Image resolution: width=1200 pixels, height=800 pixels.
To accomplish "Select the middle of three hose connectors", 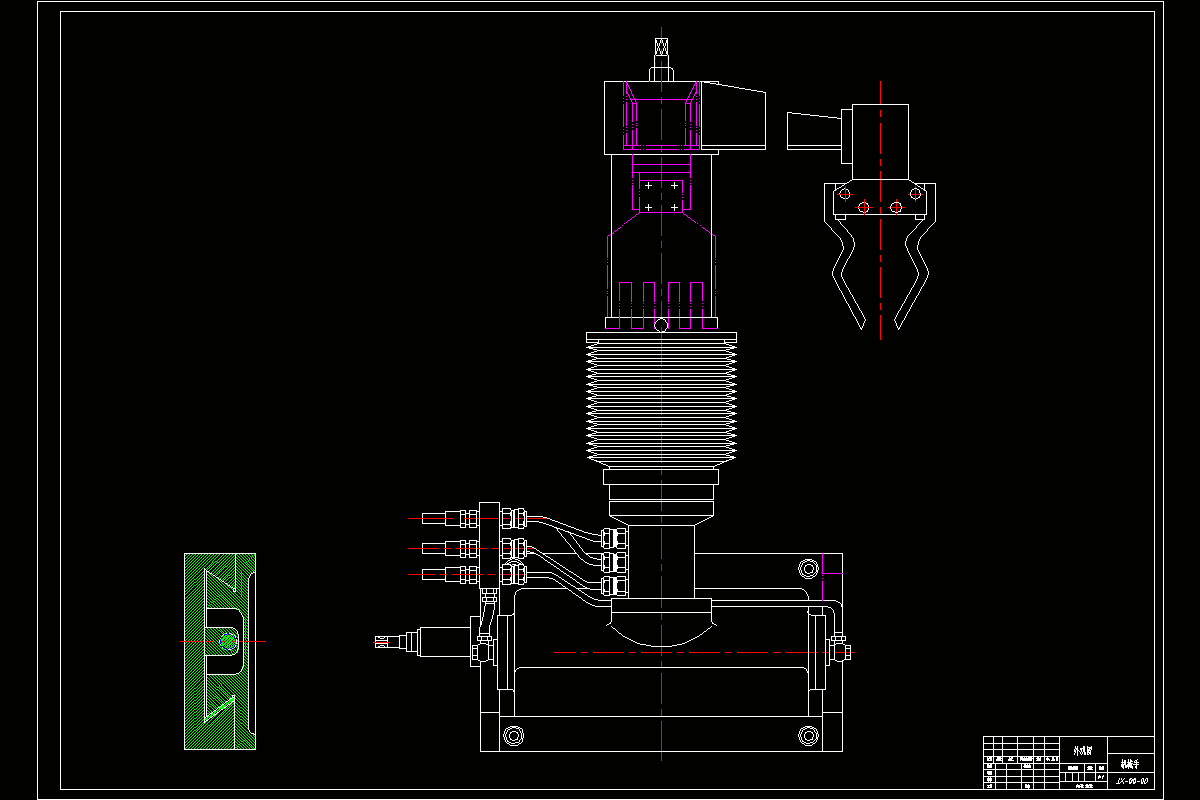I will click(451, 547).
